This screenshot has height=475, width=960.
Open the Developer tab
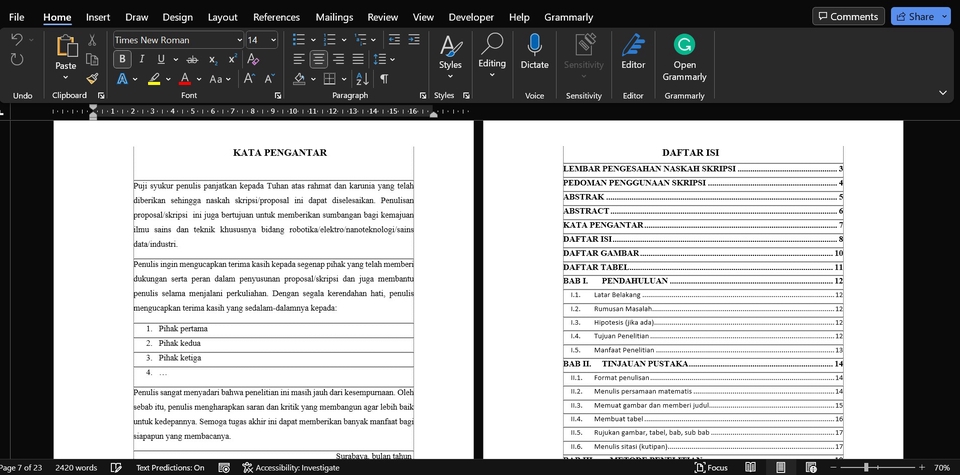click(x=471, y=17)
